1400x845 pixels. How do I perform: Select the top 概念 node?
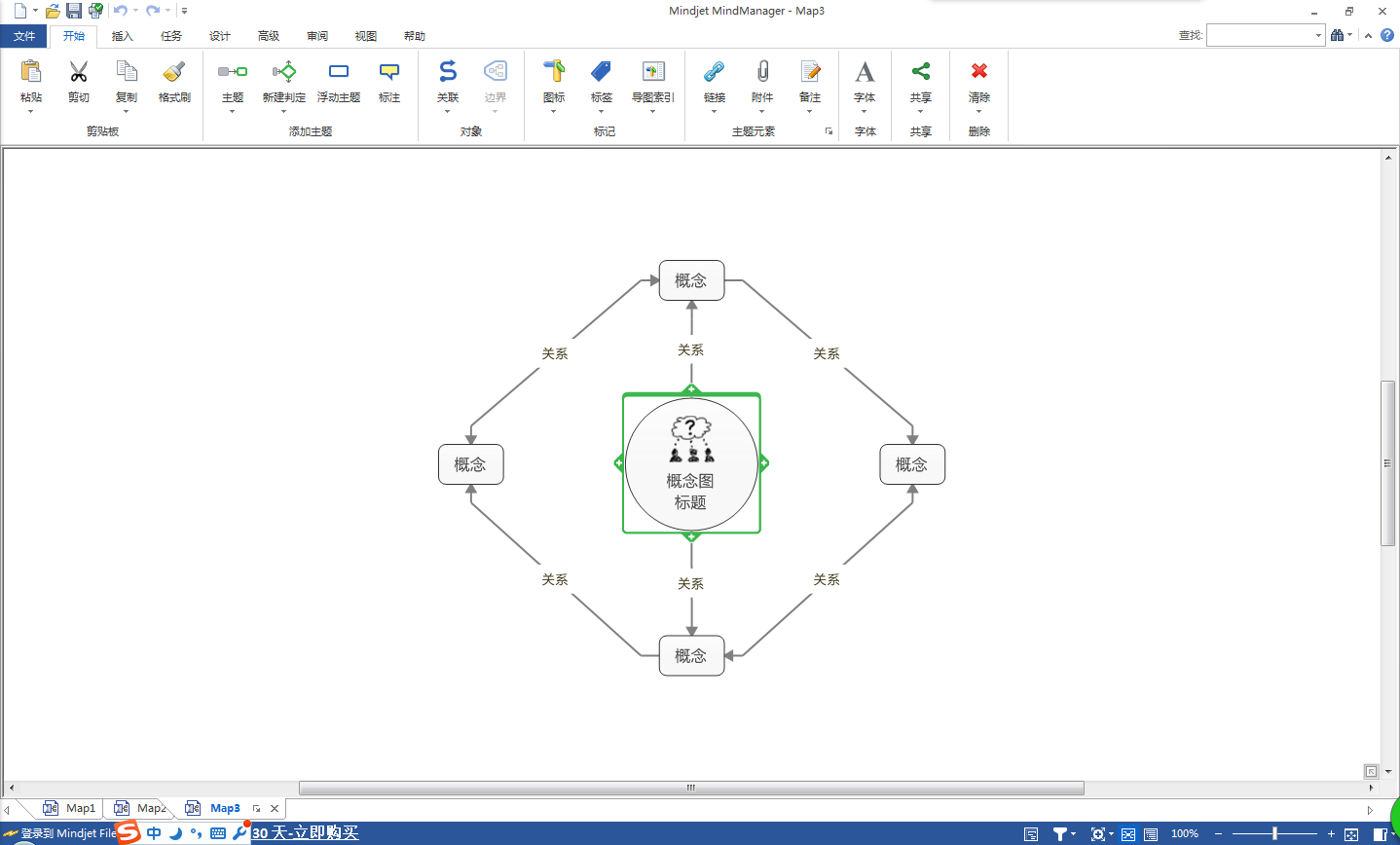click(x=691, y=280)
